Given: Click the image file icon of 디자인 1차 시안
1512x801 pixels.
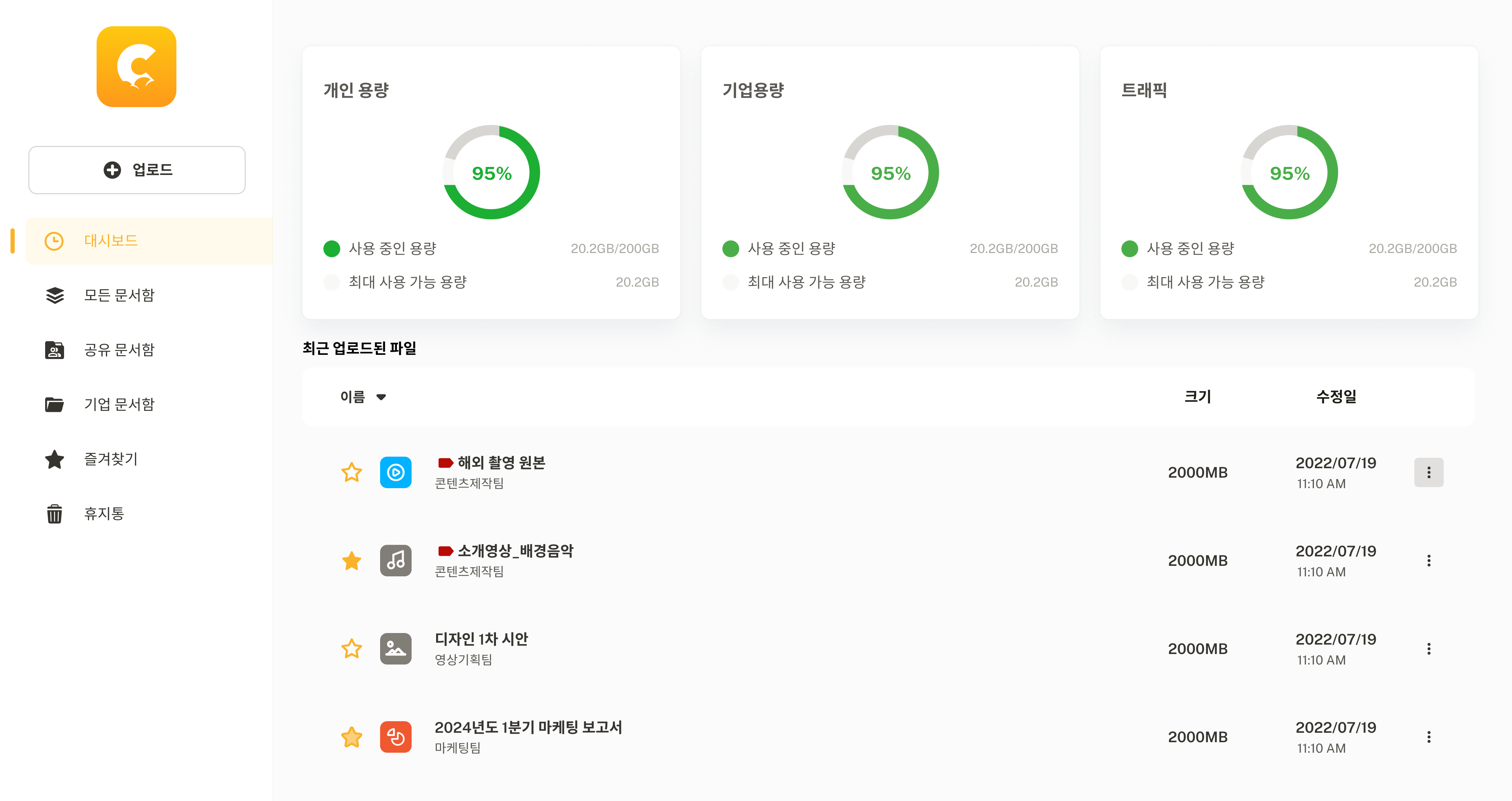Looking at the screenshot, I should 395,648.
